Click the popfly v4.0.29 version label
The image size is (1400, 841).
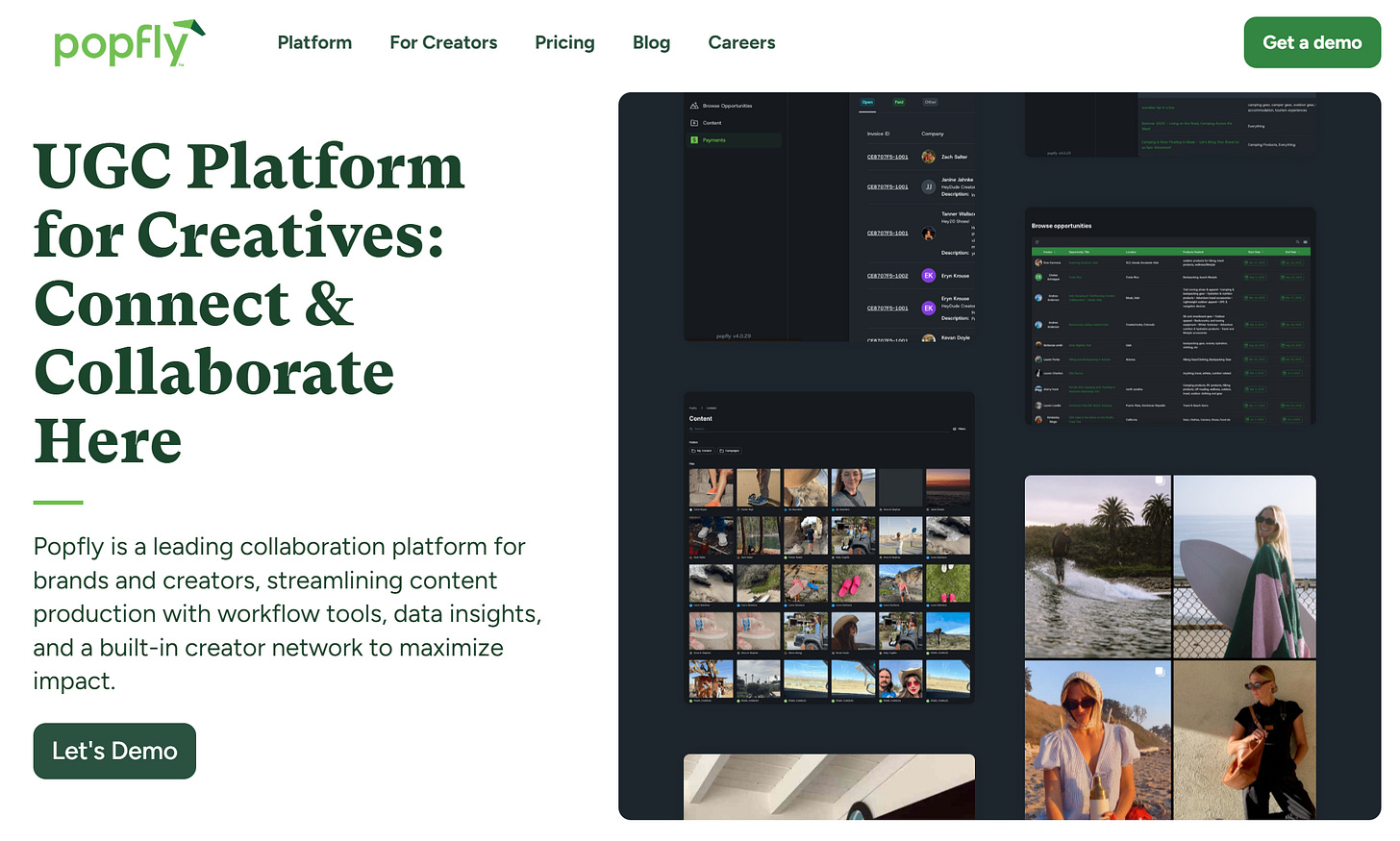pyautogui.click(x=734, y=336)
